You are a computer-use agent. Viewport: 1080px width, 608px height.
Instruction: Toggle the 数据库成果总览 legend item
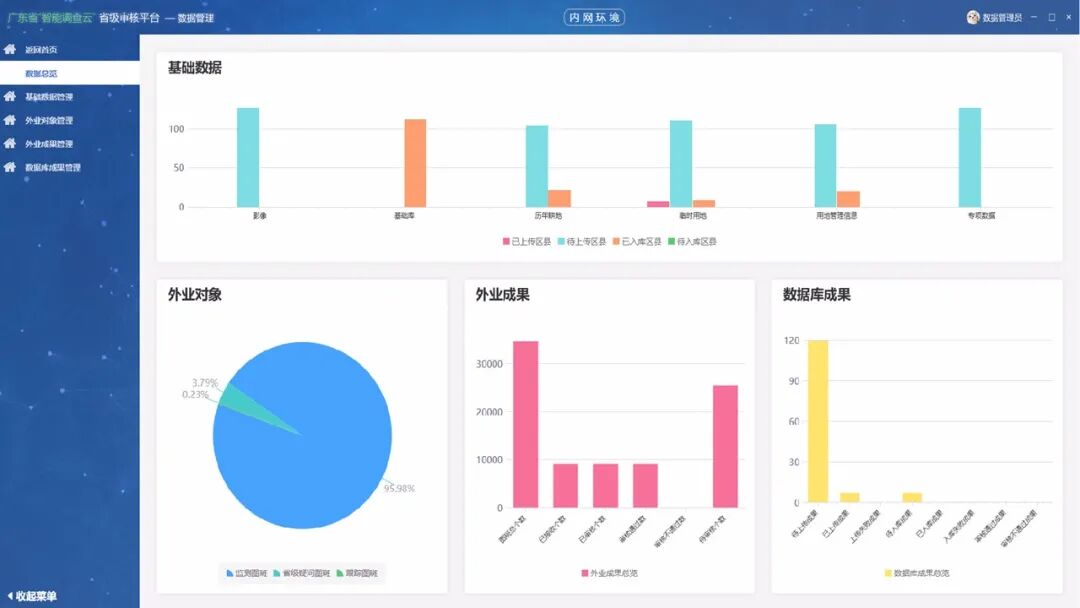coord(917,573)
